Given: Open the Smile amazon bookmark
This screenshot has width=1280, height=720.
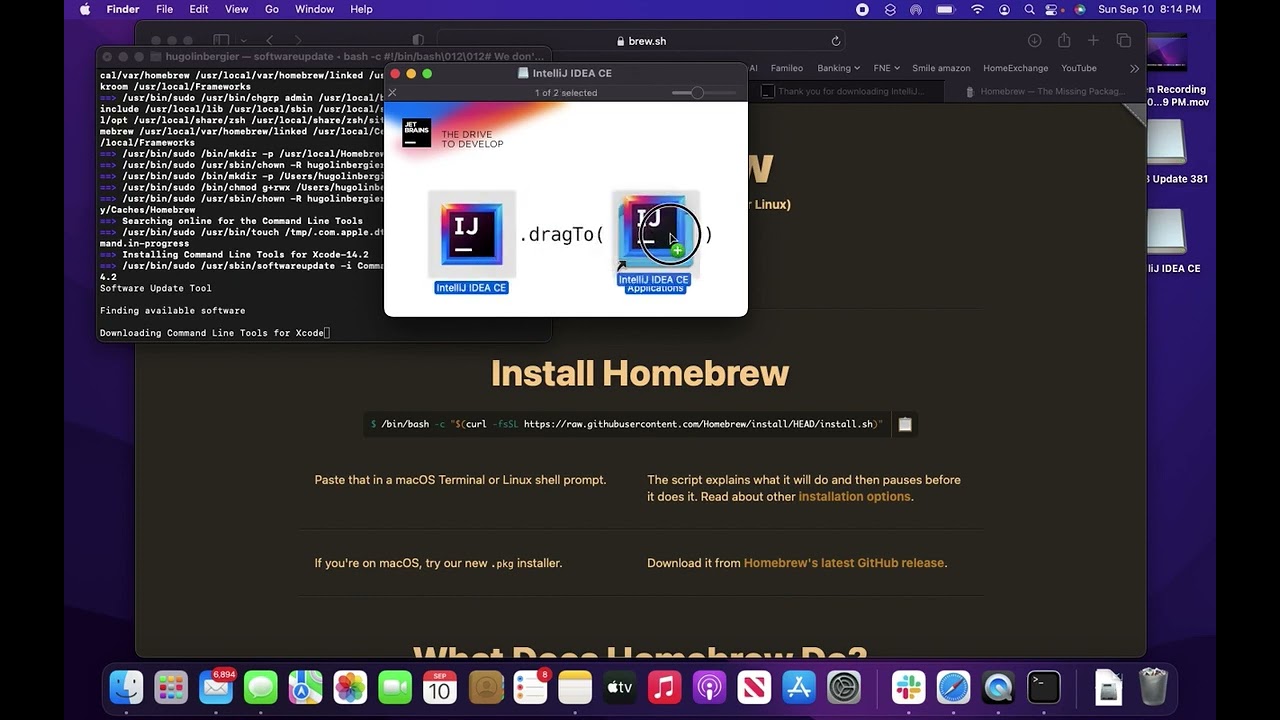Looking at the screenshot, I should (x=941, y=68).
